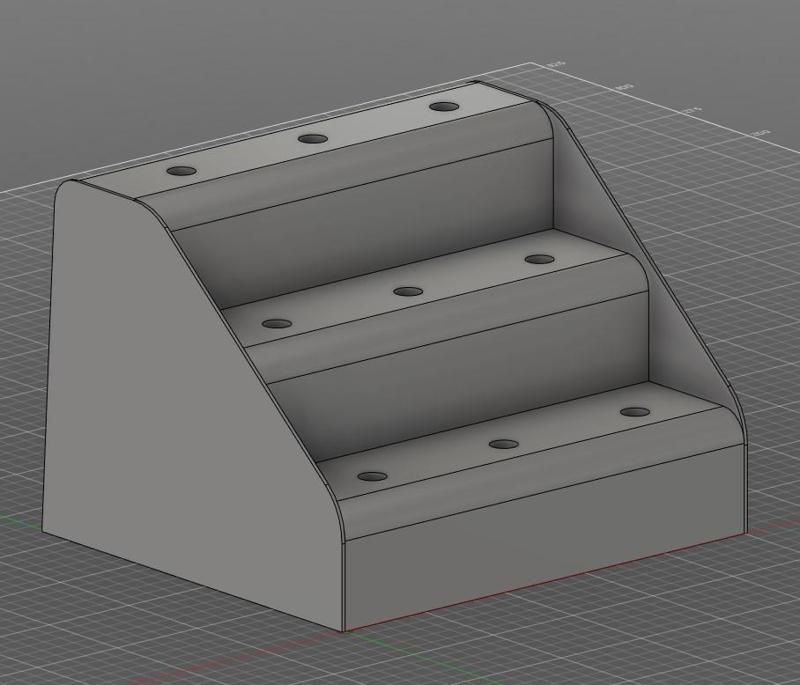
Task: Choose the right hole on the bottom step
Action: (635, 412)
